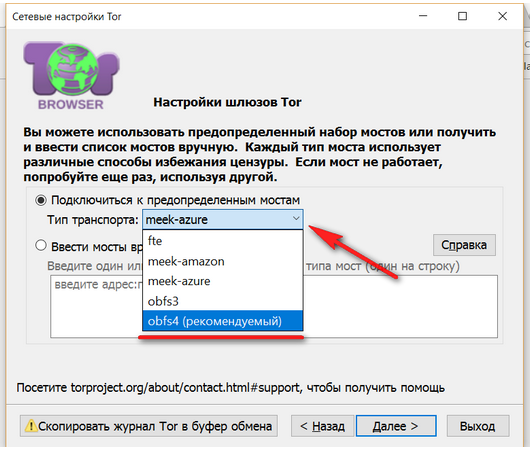Viewport: 530px width, 450px height.
Task: Click the warning icon on log button
Action: tap(31, 426)
